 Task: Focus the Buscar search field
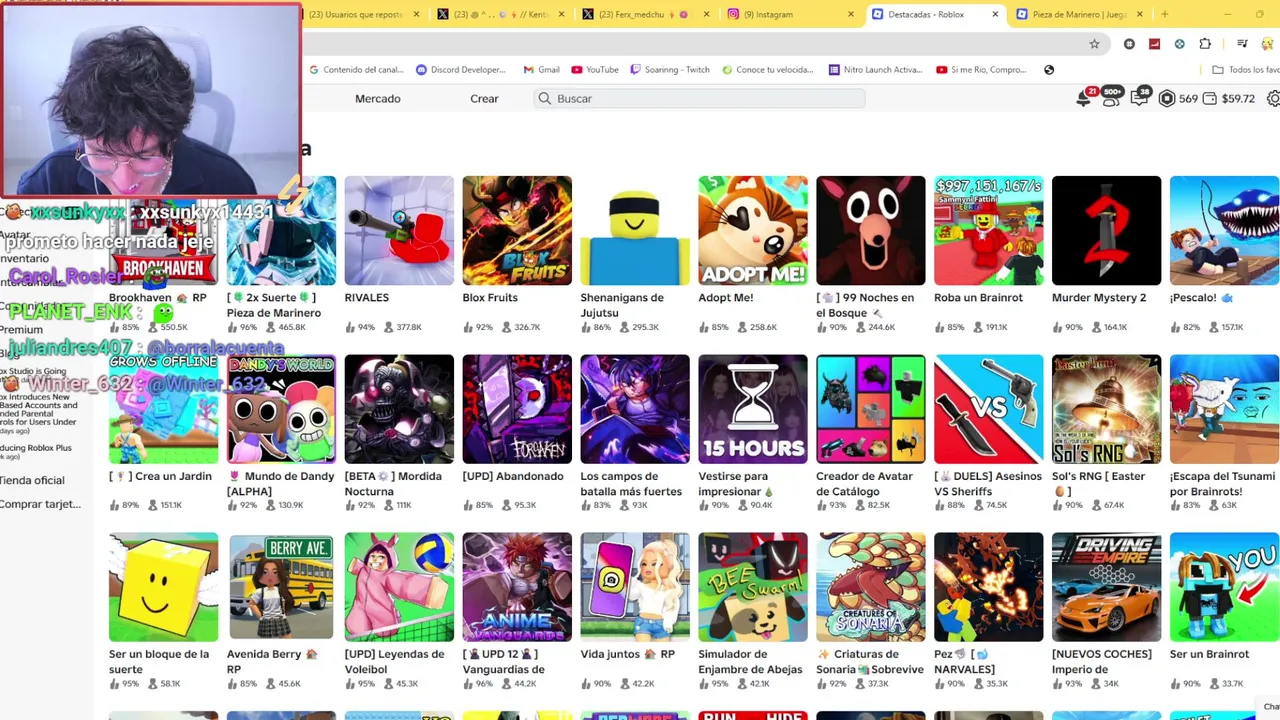699,98
